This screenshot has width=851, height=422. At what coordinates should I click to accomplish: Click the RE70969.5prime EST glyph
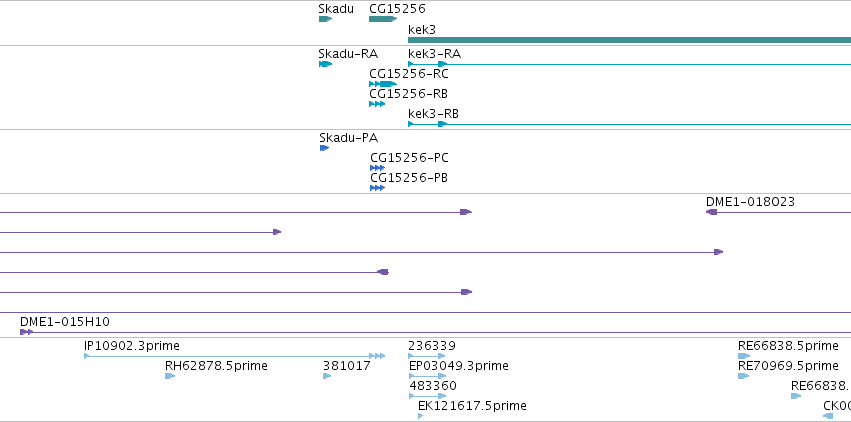[x=743, y=376]
